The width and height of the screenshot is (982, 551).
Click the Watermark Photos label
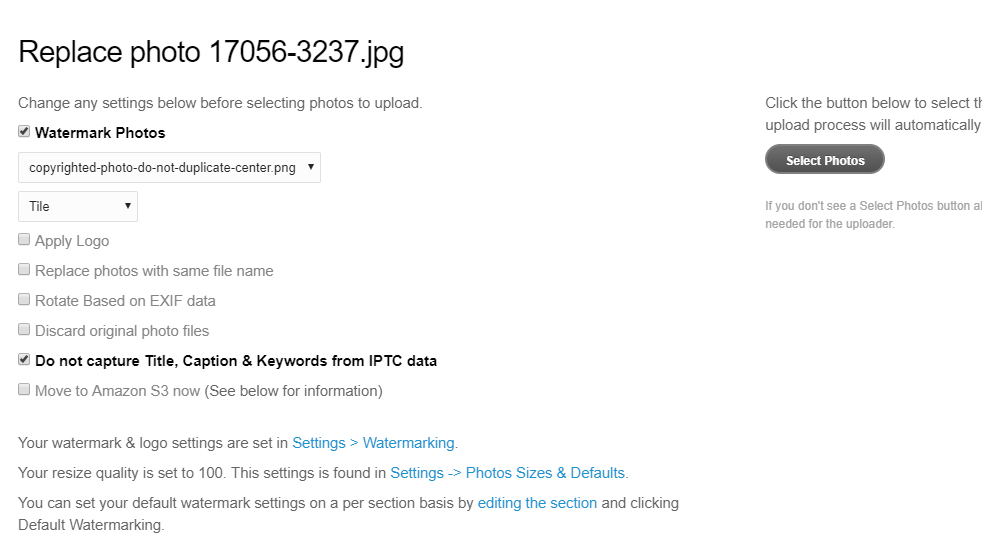(100, 133)
